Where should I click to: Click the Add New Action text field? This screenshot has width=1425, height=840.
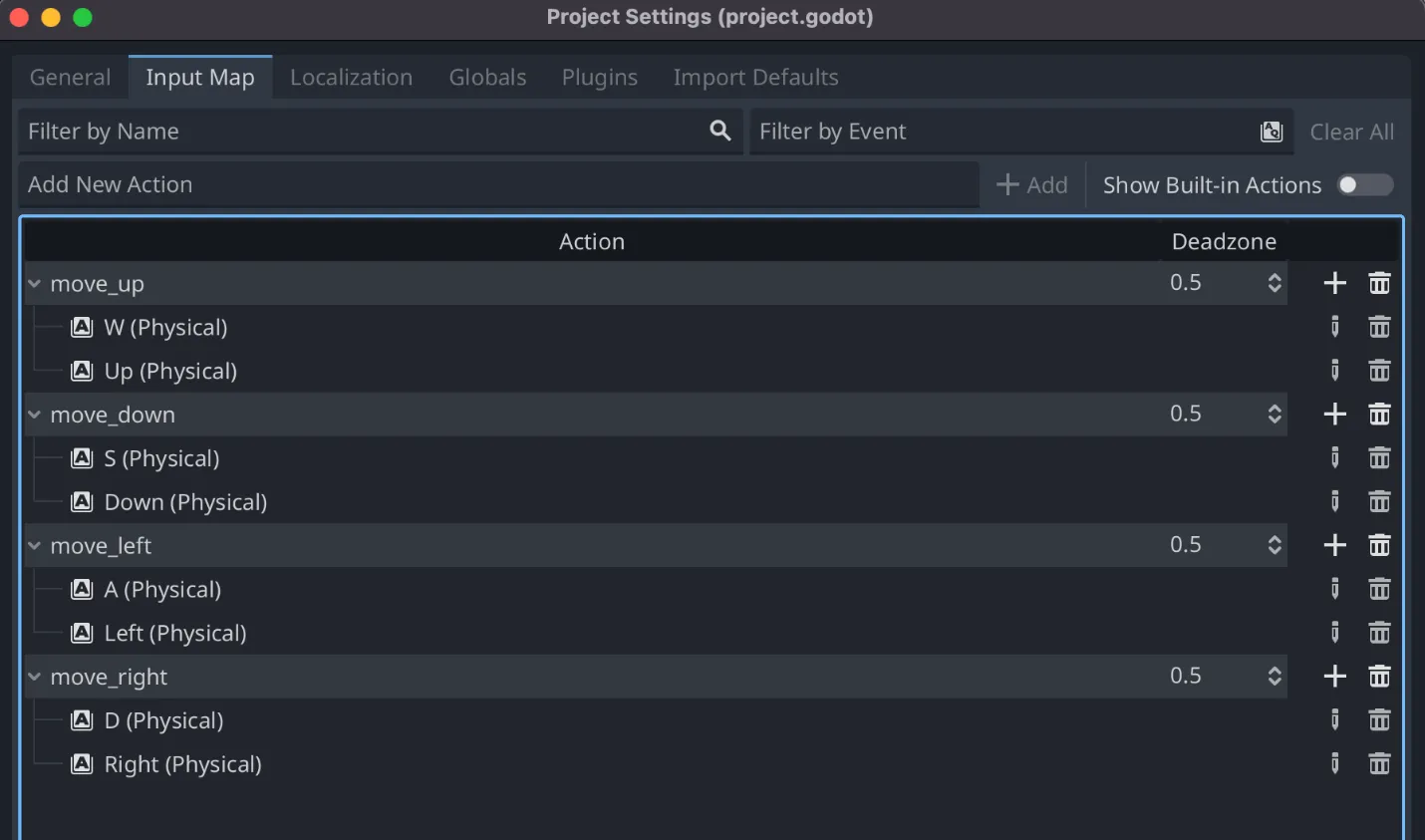[498, 184]
